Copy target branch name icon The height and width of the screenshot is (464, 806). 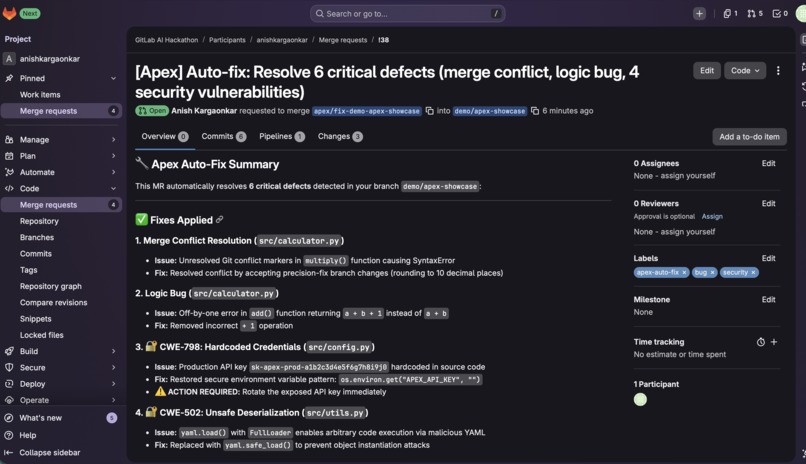[535, 111]
